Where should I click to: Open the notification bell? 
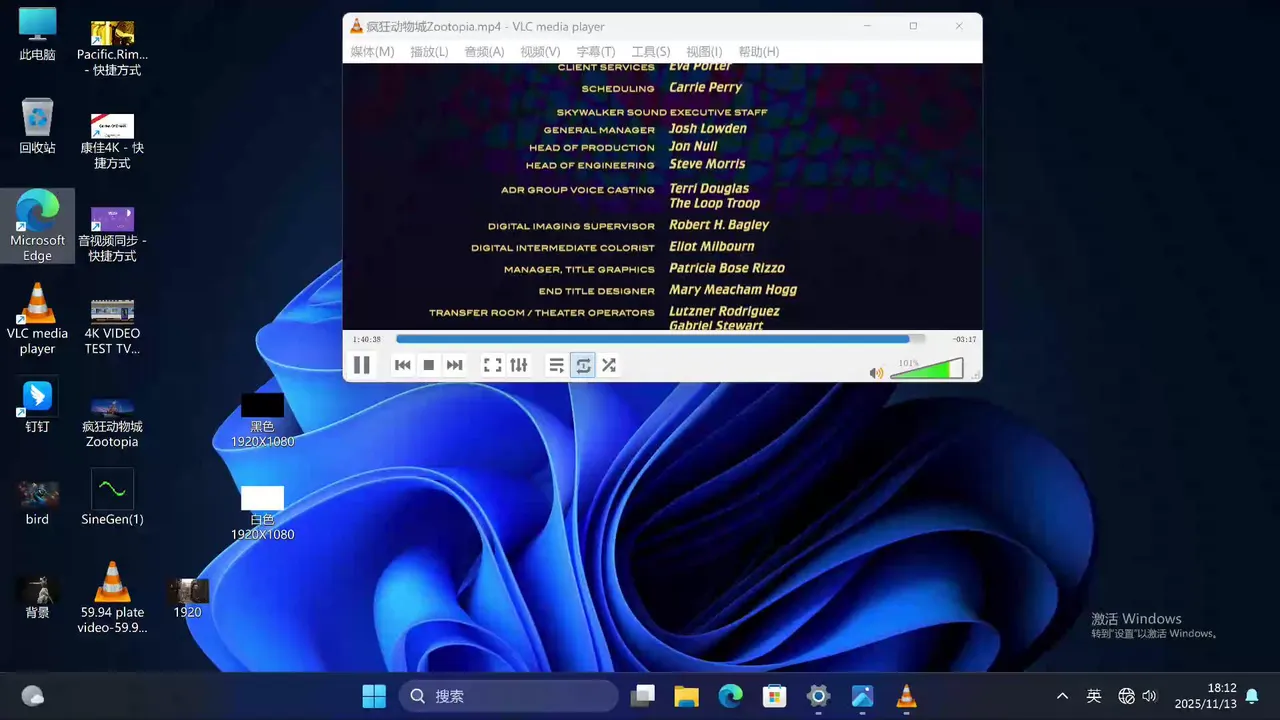pyautogui.click(x=1251, y=696)
